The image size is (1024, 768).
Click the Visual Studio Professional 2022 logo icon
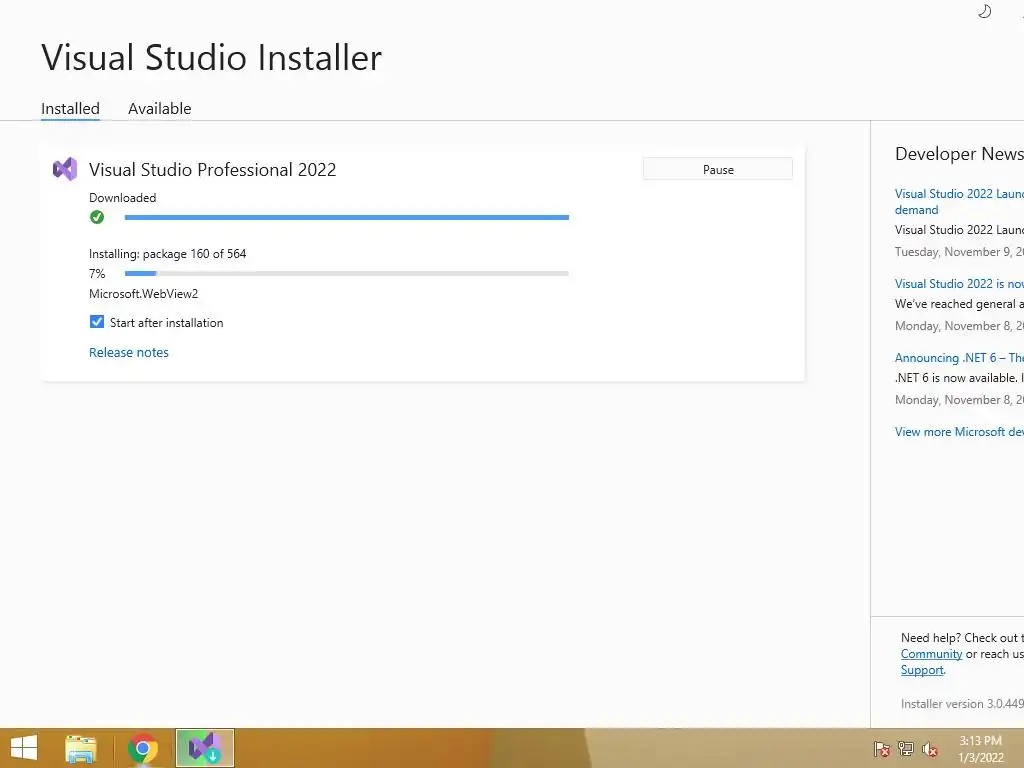pos(65,170)
